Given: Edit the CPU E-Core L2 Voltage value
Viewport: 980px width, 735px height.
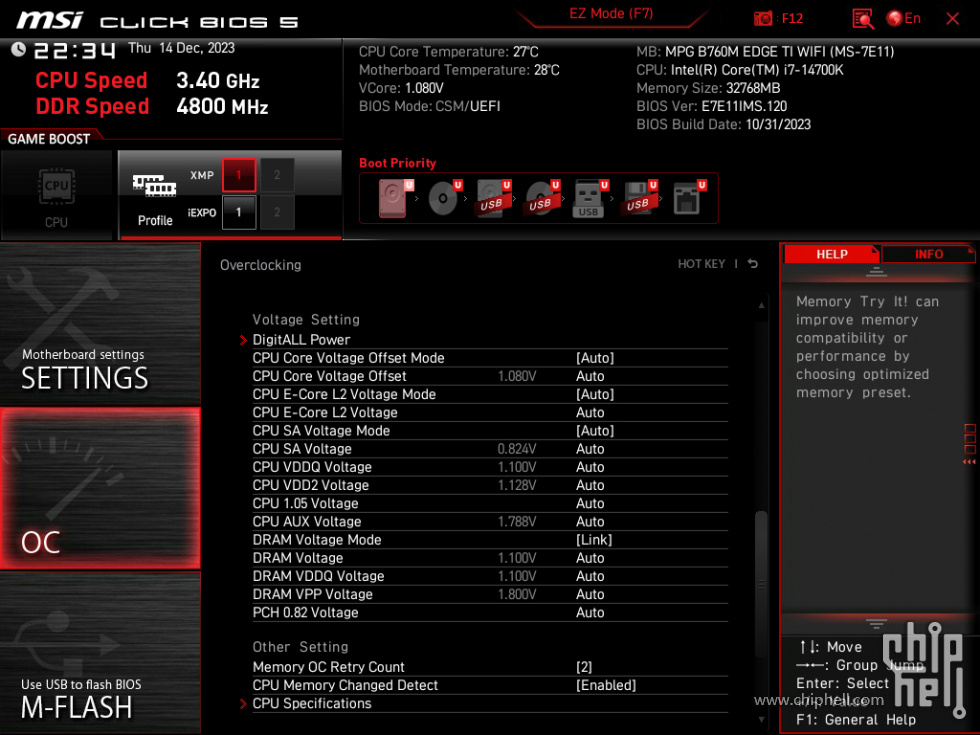Looking at the screenshot, I should pos(589,412).
